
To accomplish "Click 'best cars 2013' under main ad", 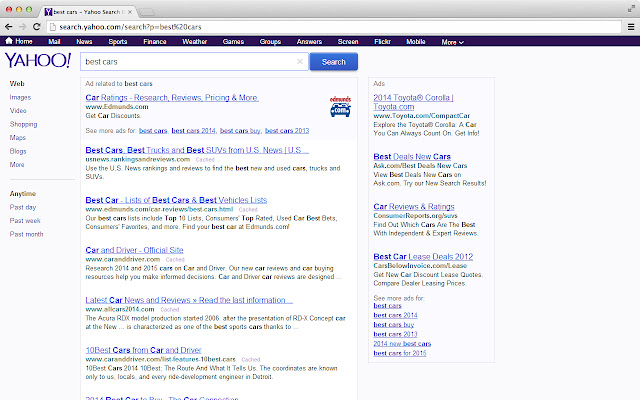I will click(287, 131).
